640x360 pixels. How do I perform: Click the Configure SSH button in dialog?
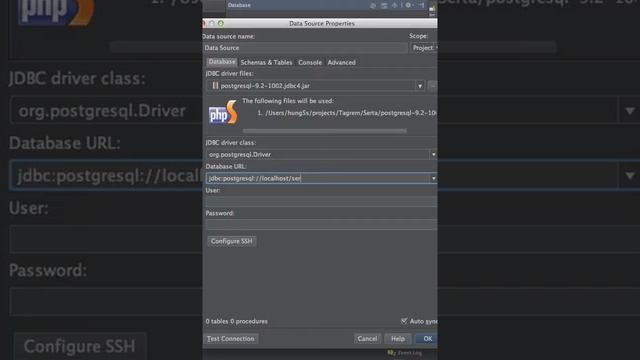click(x=231, y=241)
